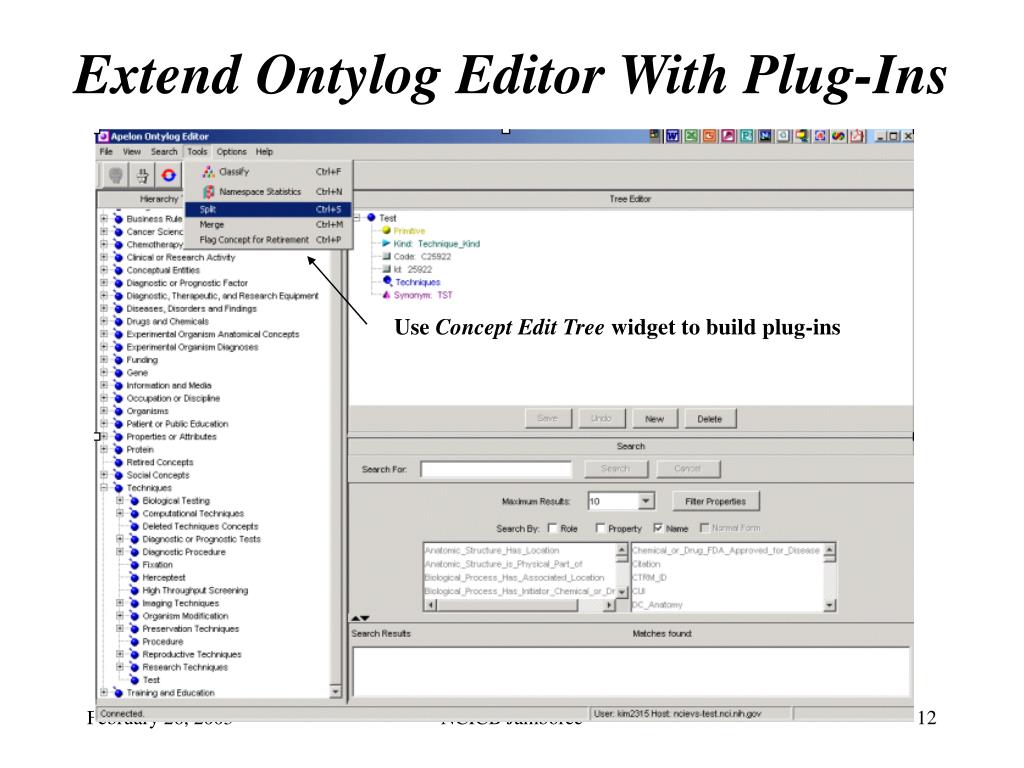Launch Word from the Office shortcut bar
Viewport: 1024px width, 768px height.
point(672,136)
